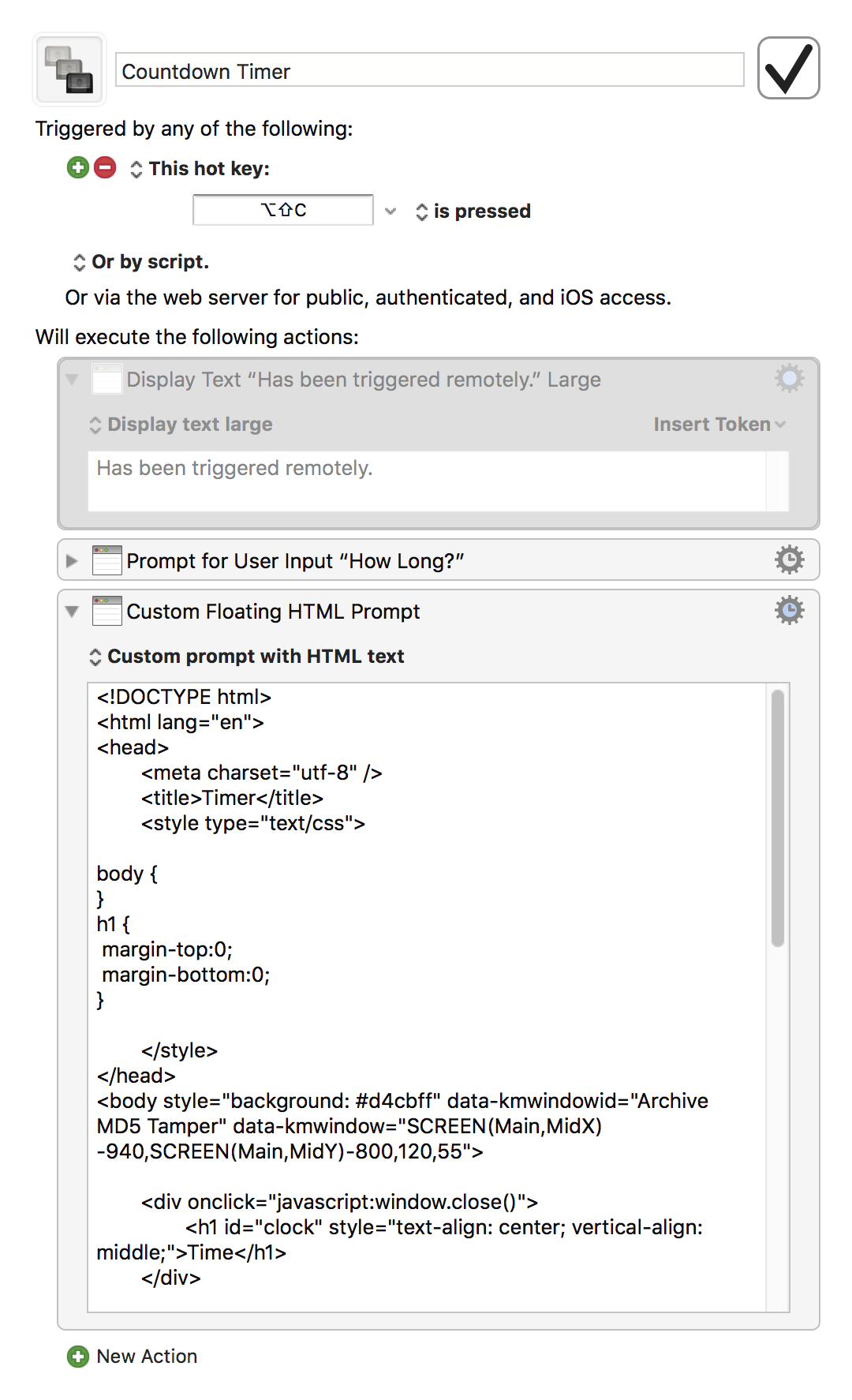The height and width of the screenshot is (1400, 852).
Task: Expand the Prompt for User Input action
Action: (72, 561)
